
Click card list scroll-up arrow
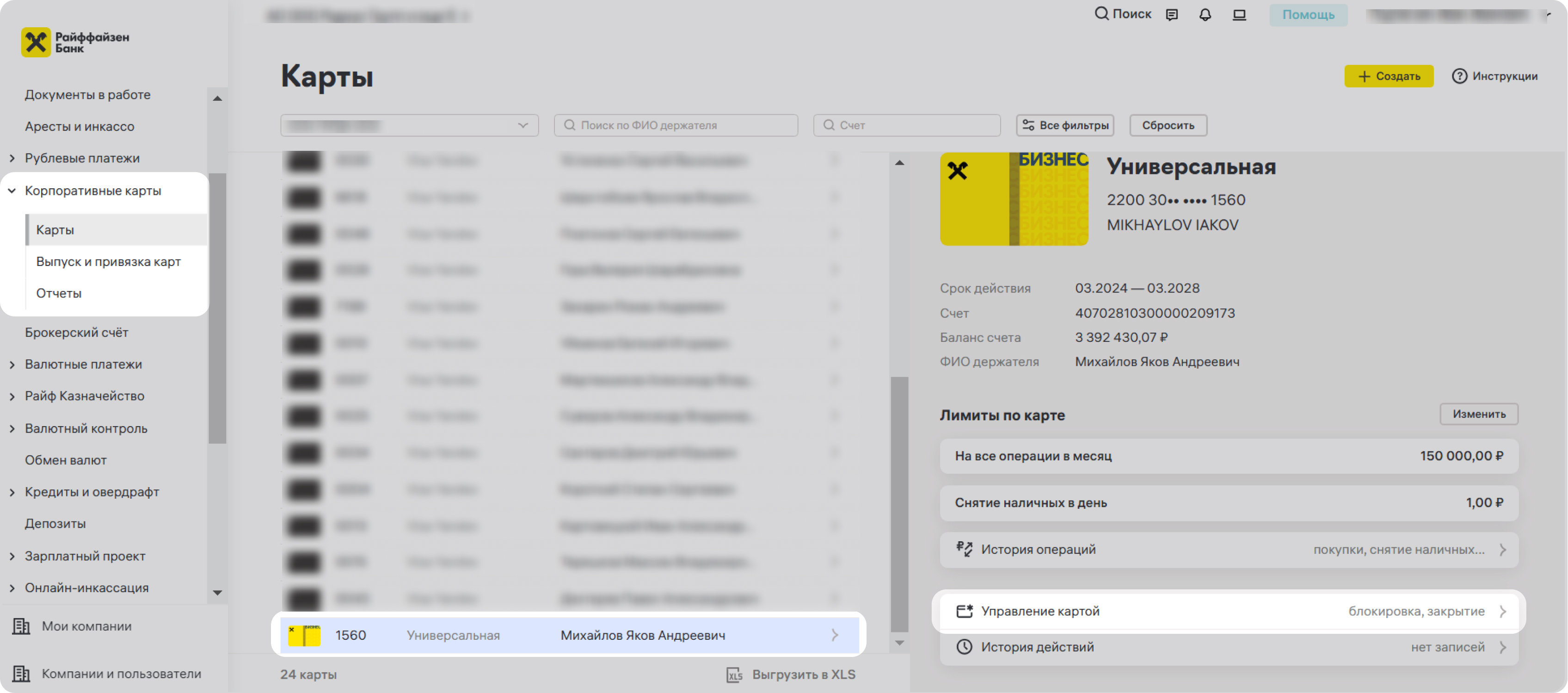900,162
